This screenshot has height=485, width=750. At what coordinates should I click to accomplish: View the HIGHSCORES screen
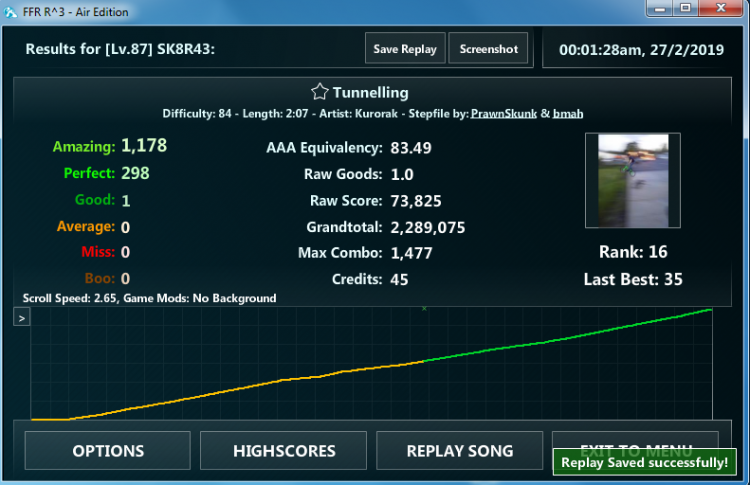pyautogui.click(x=284, y=451)
